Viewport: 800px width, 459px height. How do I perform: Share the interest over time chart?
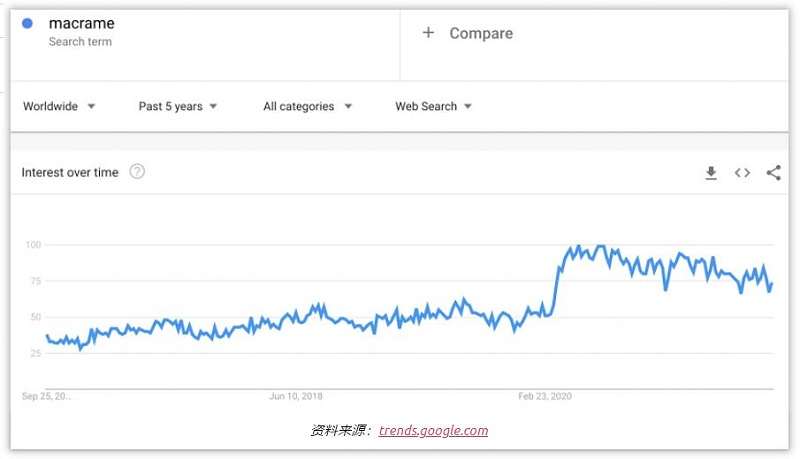(773, 173)
